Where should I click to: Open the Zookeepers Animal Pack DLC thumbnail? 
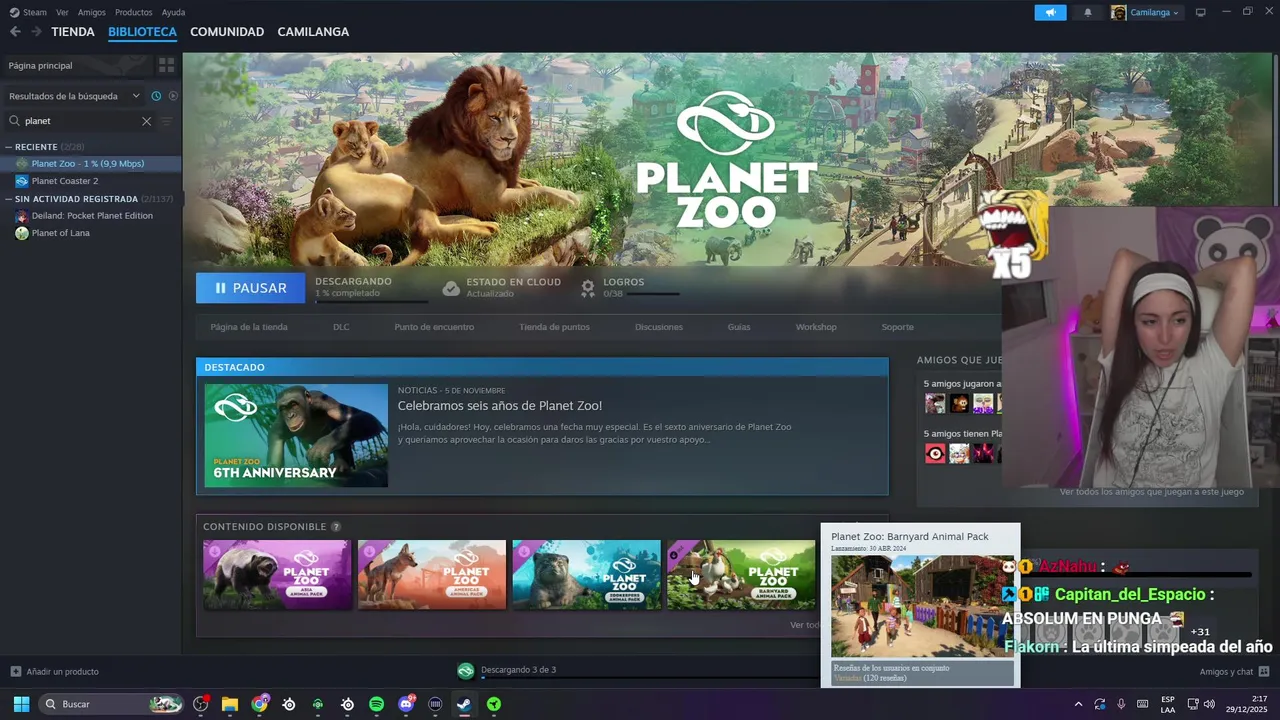click(586, 575)
